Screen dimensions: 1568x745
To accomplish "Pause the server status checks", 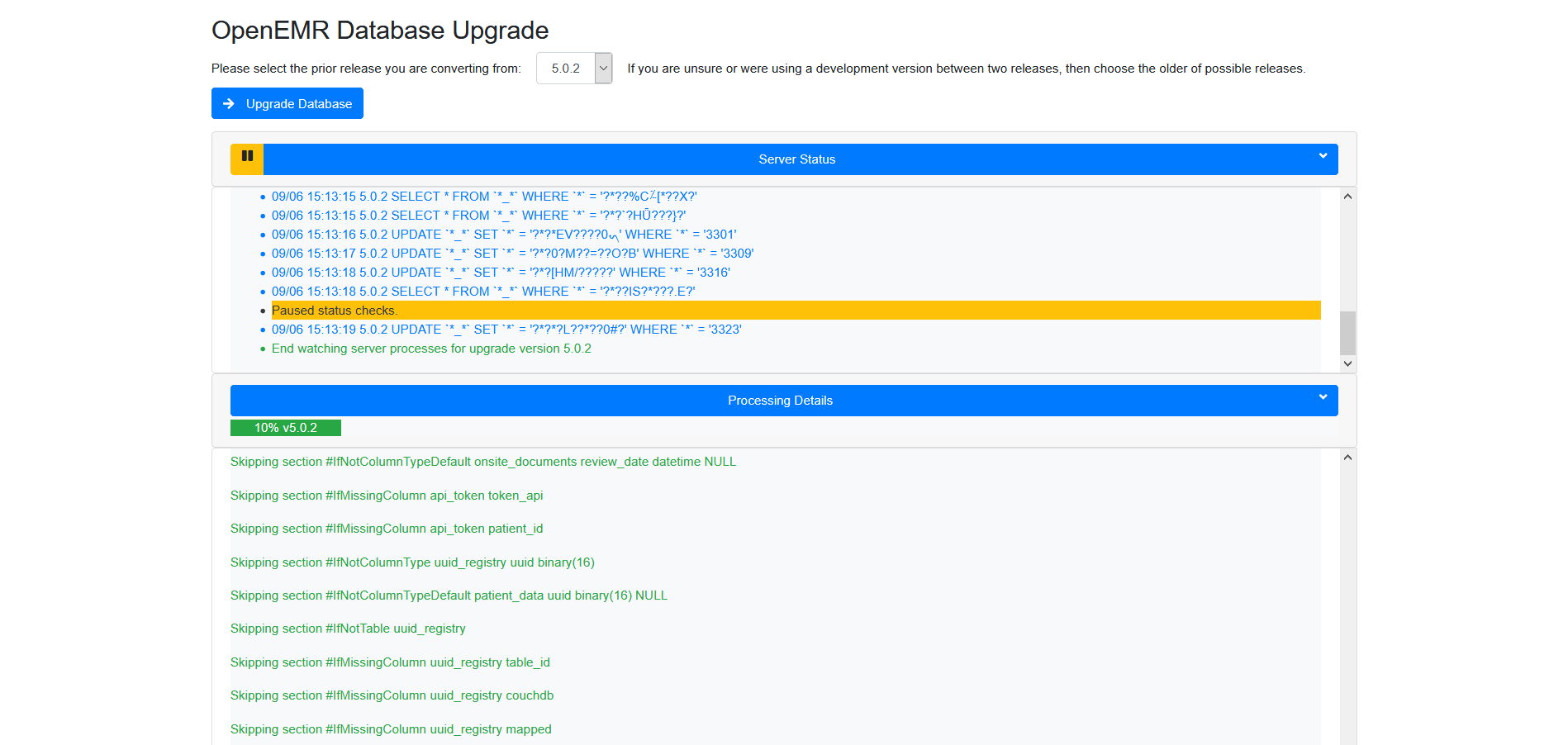I will (246, 159).
